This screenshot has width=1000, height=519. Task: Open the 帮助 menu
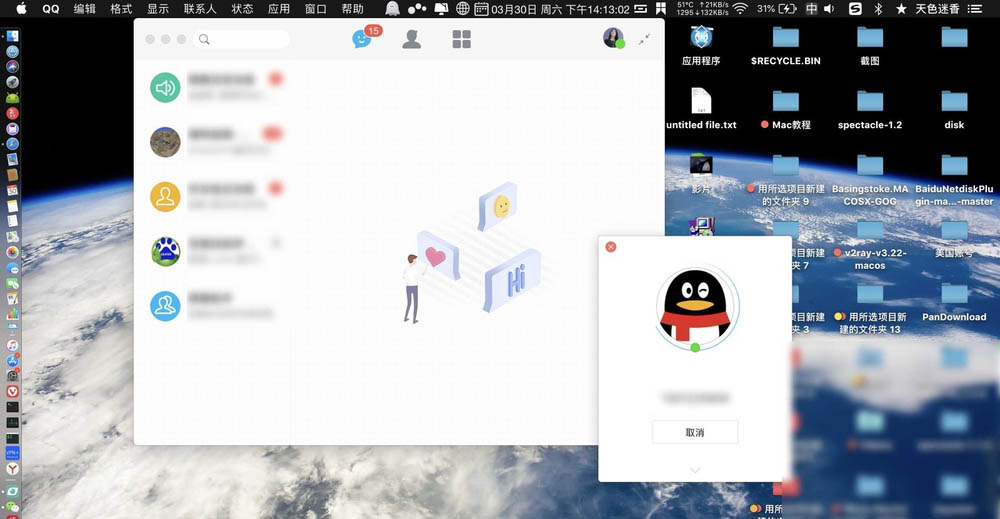click(x=353, y=9)
